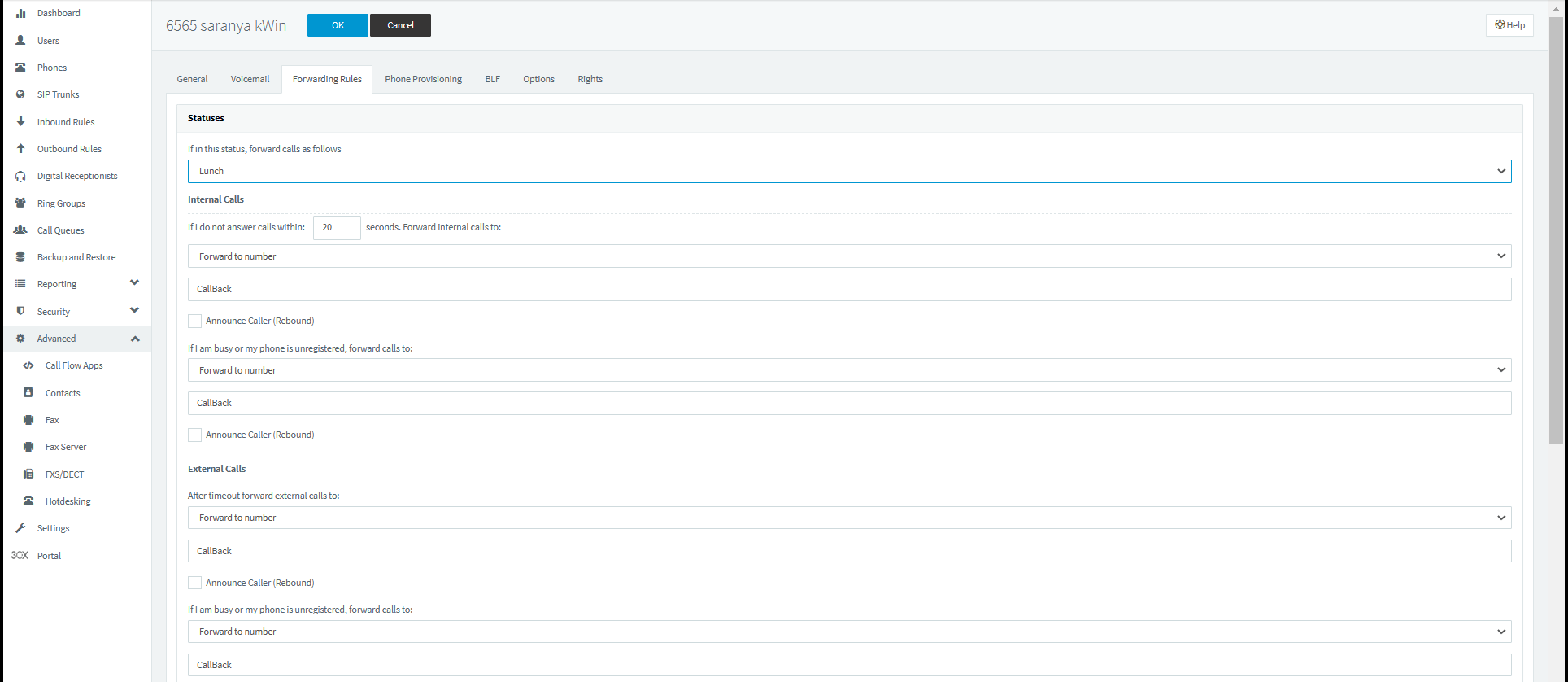The width and height of the screenshot is (1568, 682).
Task: Open SIP Trunks in the sidebar
Action: click(x=58, y=94)
